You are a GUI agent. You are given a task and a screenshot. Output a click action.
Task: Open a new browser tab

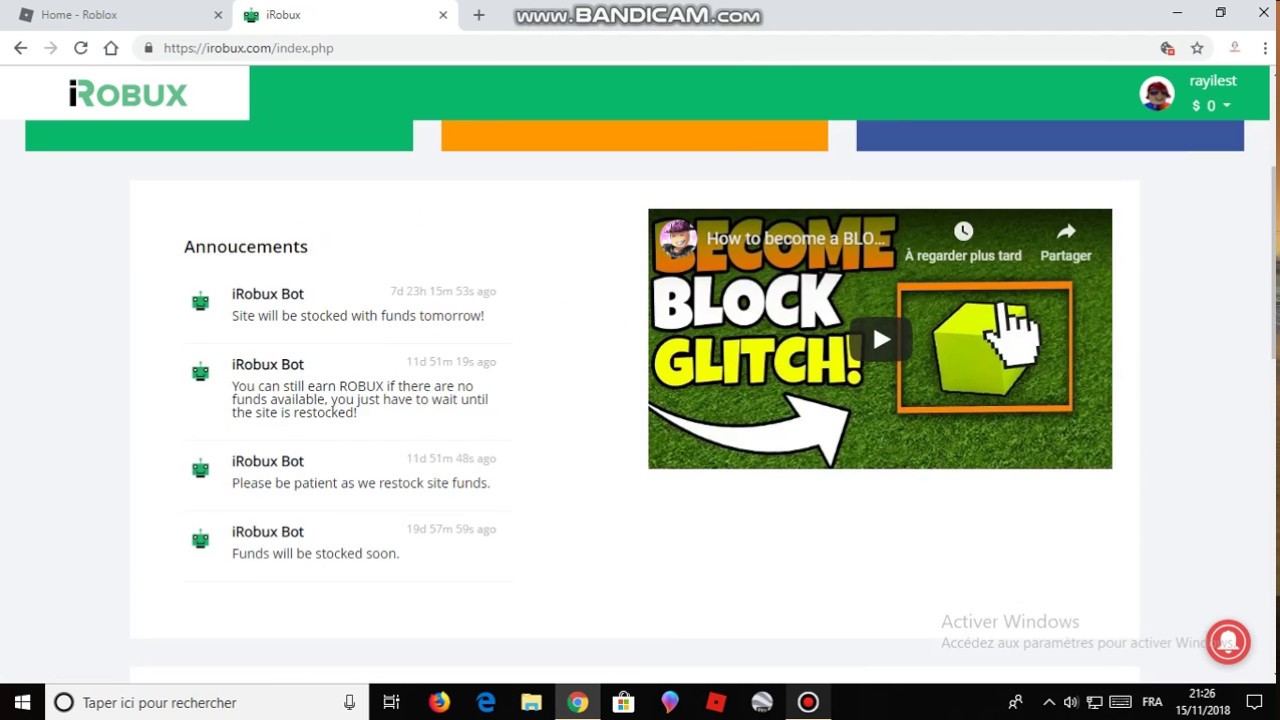(x=478, y=15)
